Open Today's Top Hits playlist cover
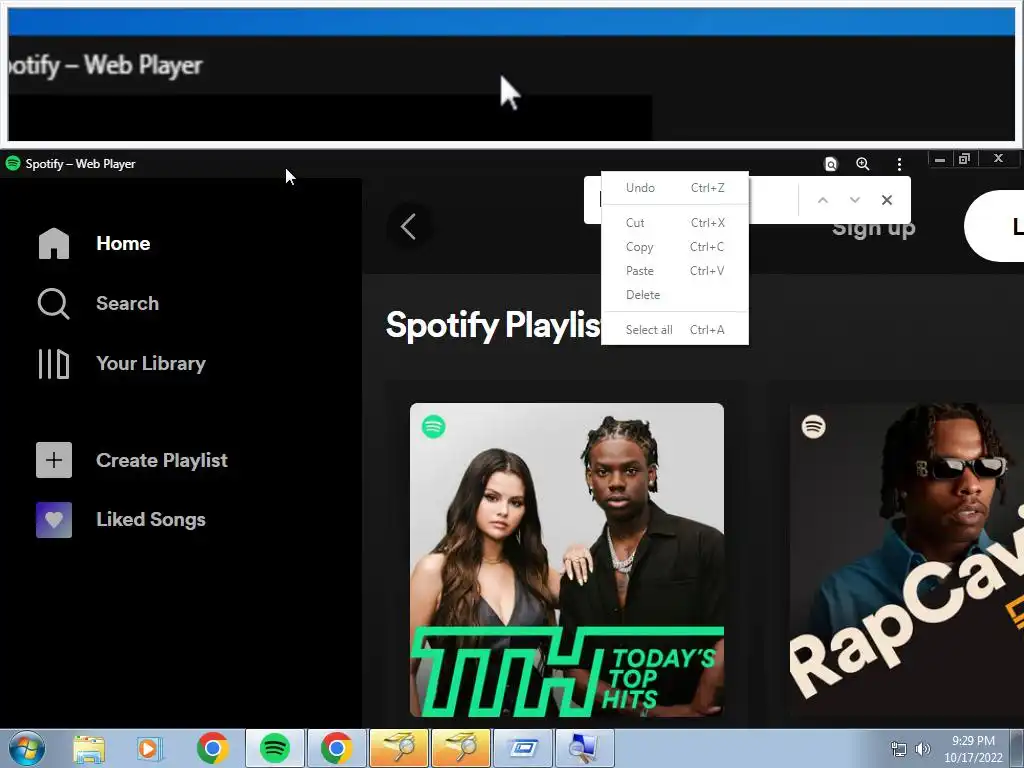 pyautogui.click(x=567, y=560)
